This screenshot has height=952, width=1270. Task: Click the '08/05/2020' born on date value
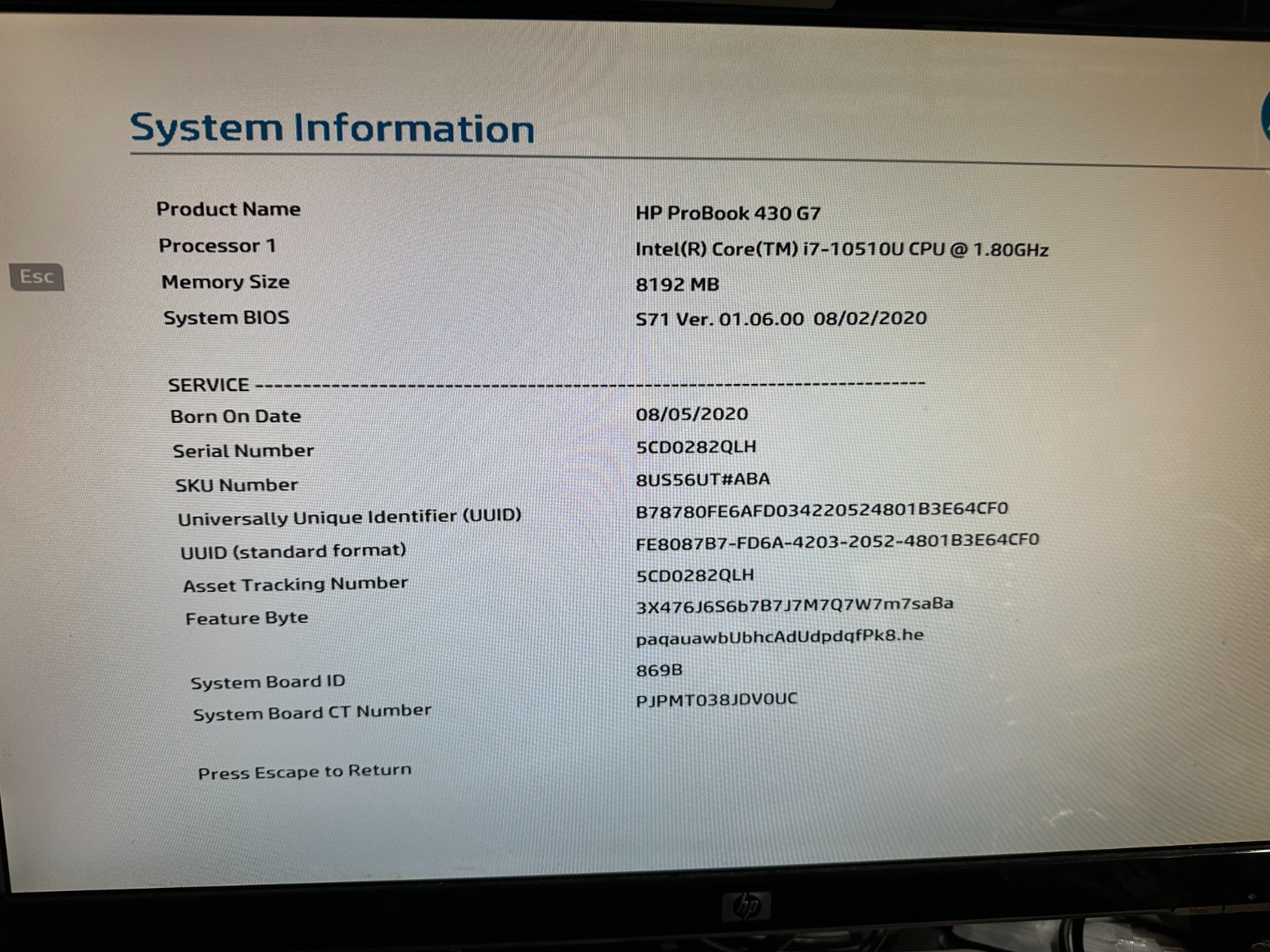point(691,414)
